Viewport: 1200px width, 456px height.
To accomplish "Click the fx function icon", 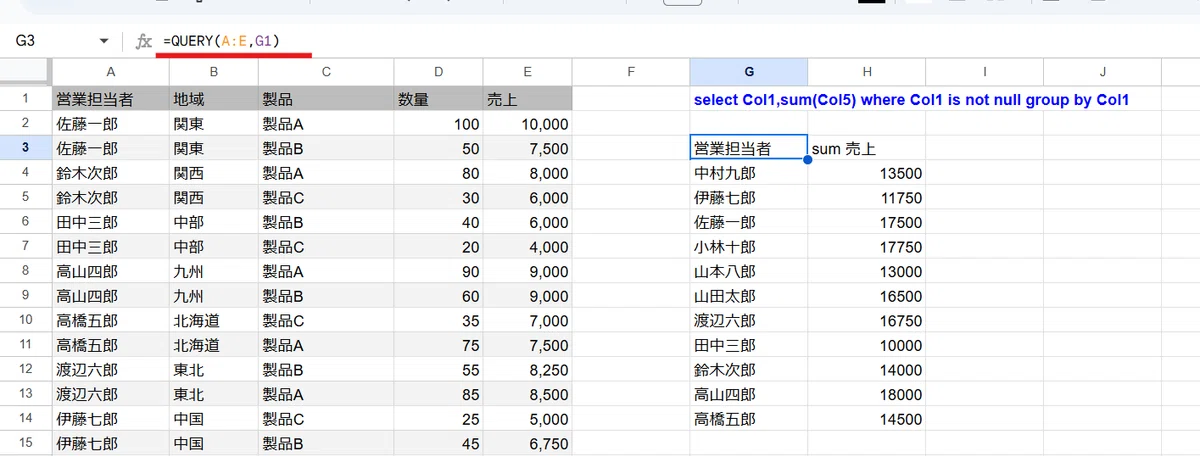I will pyautogui.click(x=144, y=41).
